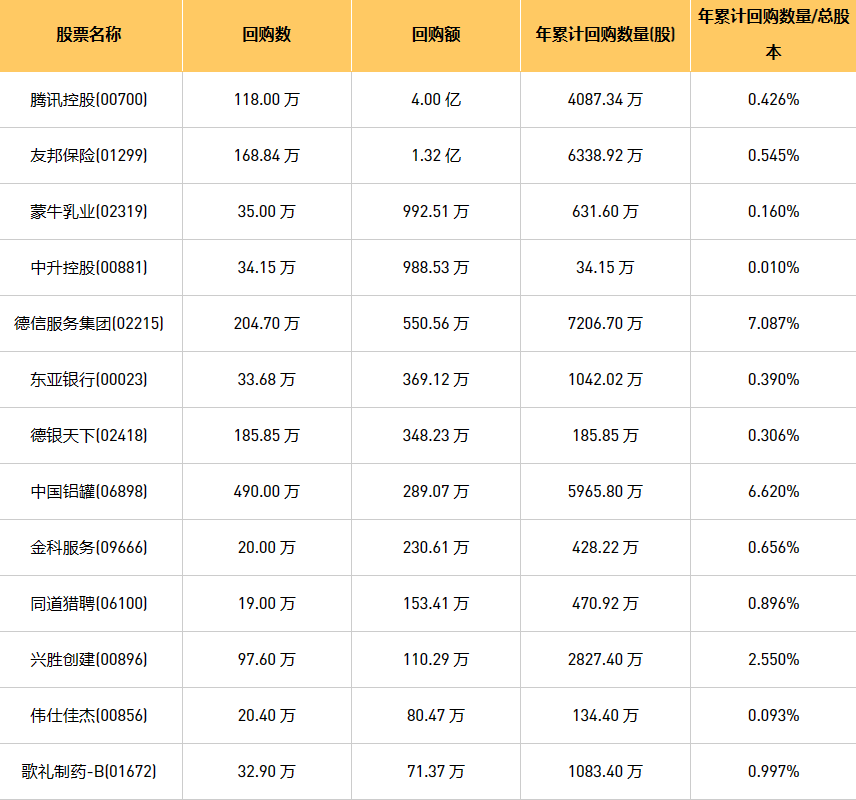This screenshot has height=800, width=856.
Task: Select stock name 蒙牛乳业(02319)
Action: (x=89, y=211)
